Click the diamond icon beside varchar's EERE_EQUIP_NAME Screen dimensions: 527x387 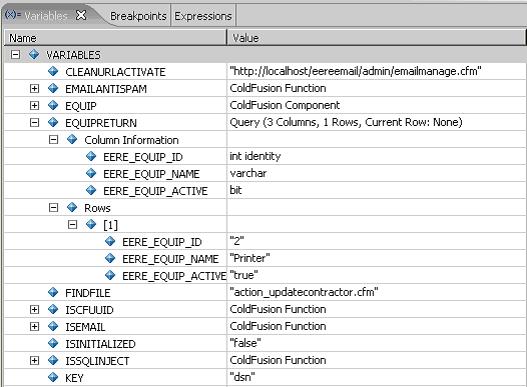coord(91,173)
